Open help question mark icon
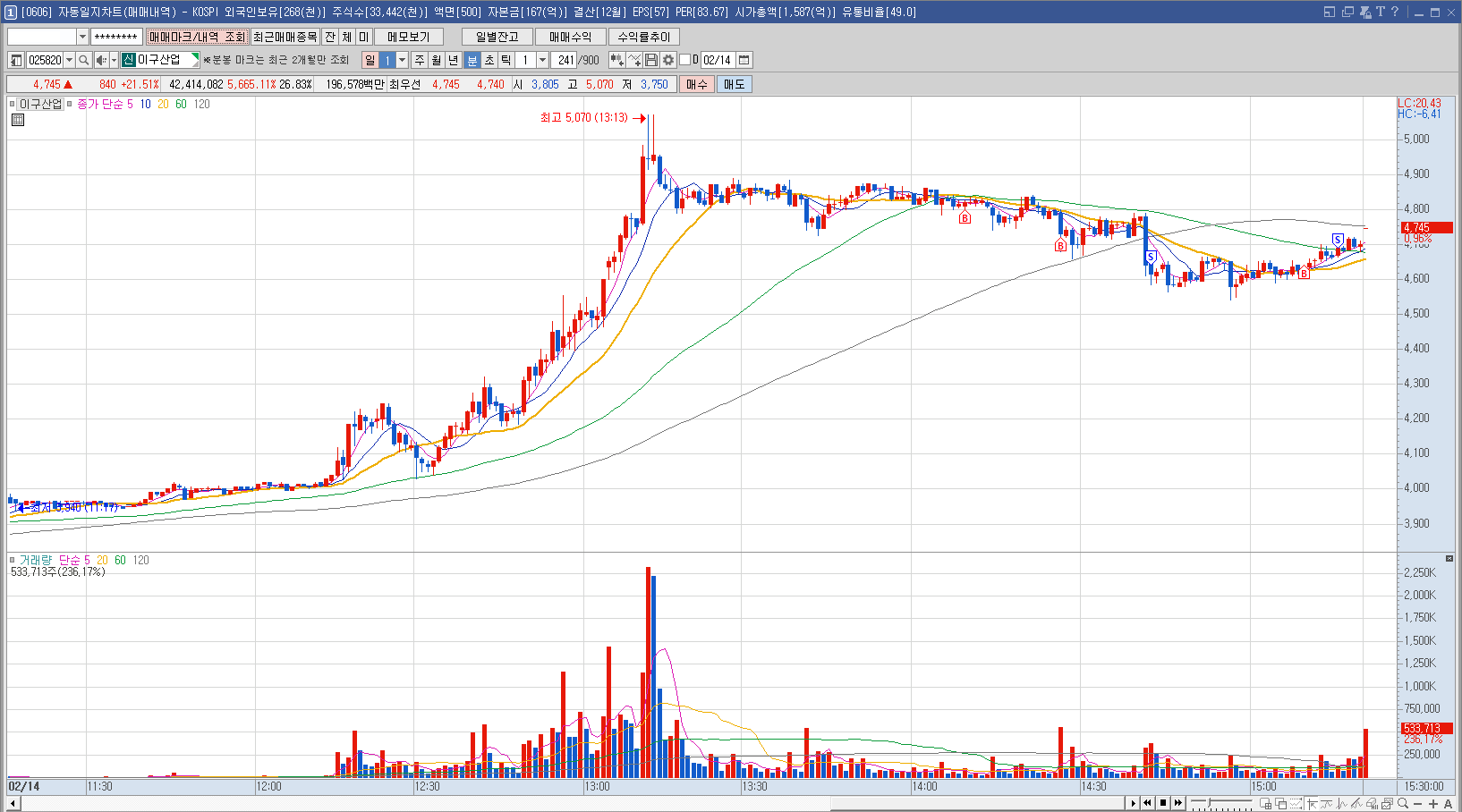 pyautogui.click(x=1395, y=12)
